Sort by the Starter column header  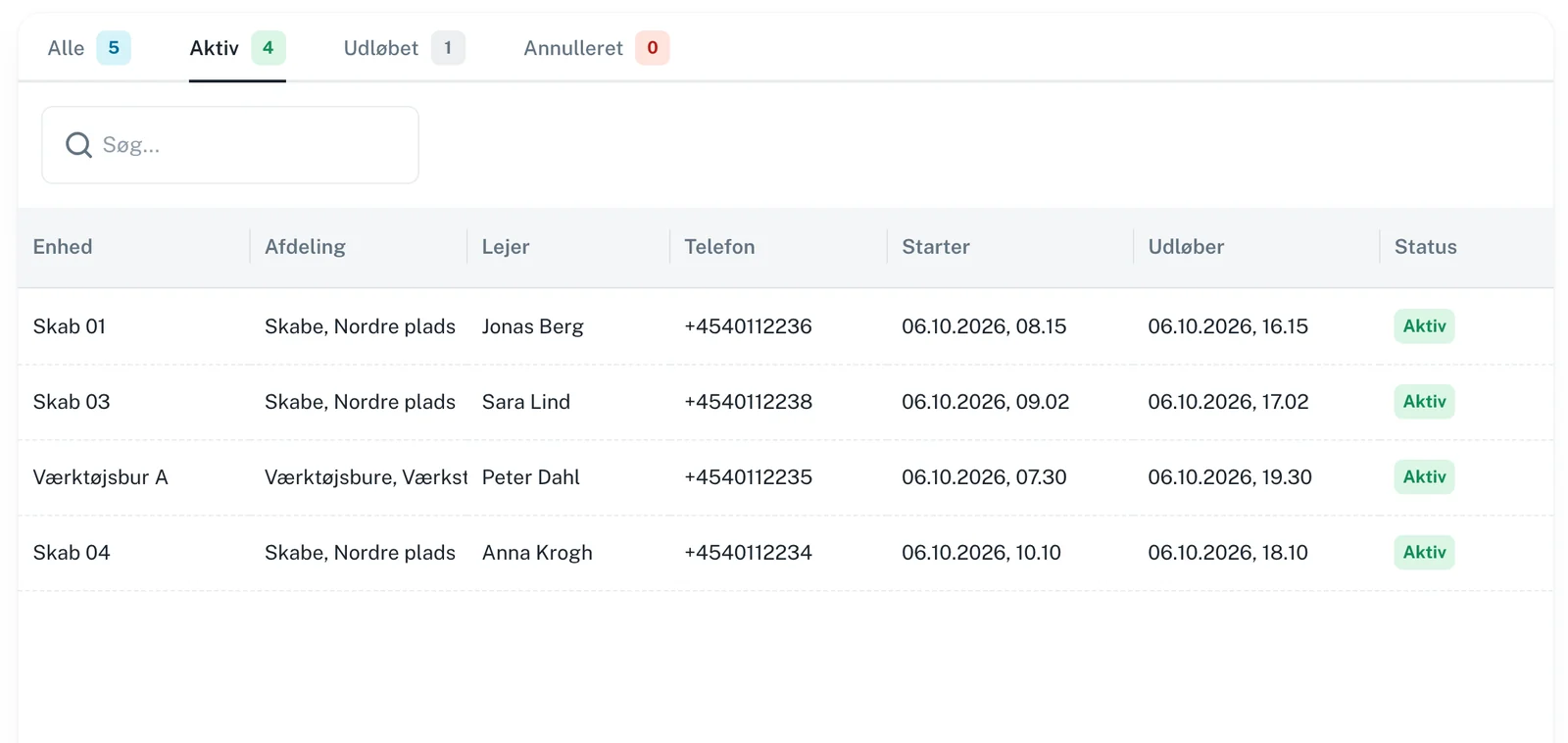[x=936, y=247]
